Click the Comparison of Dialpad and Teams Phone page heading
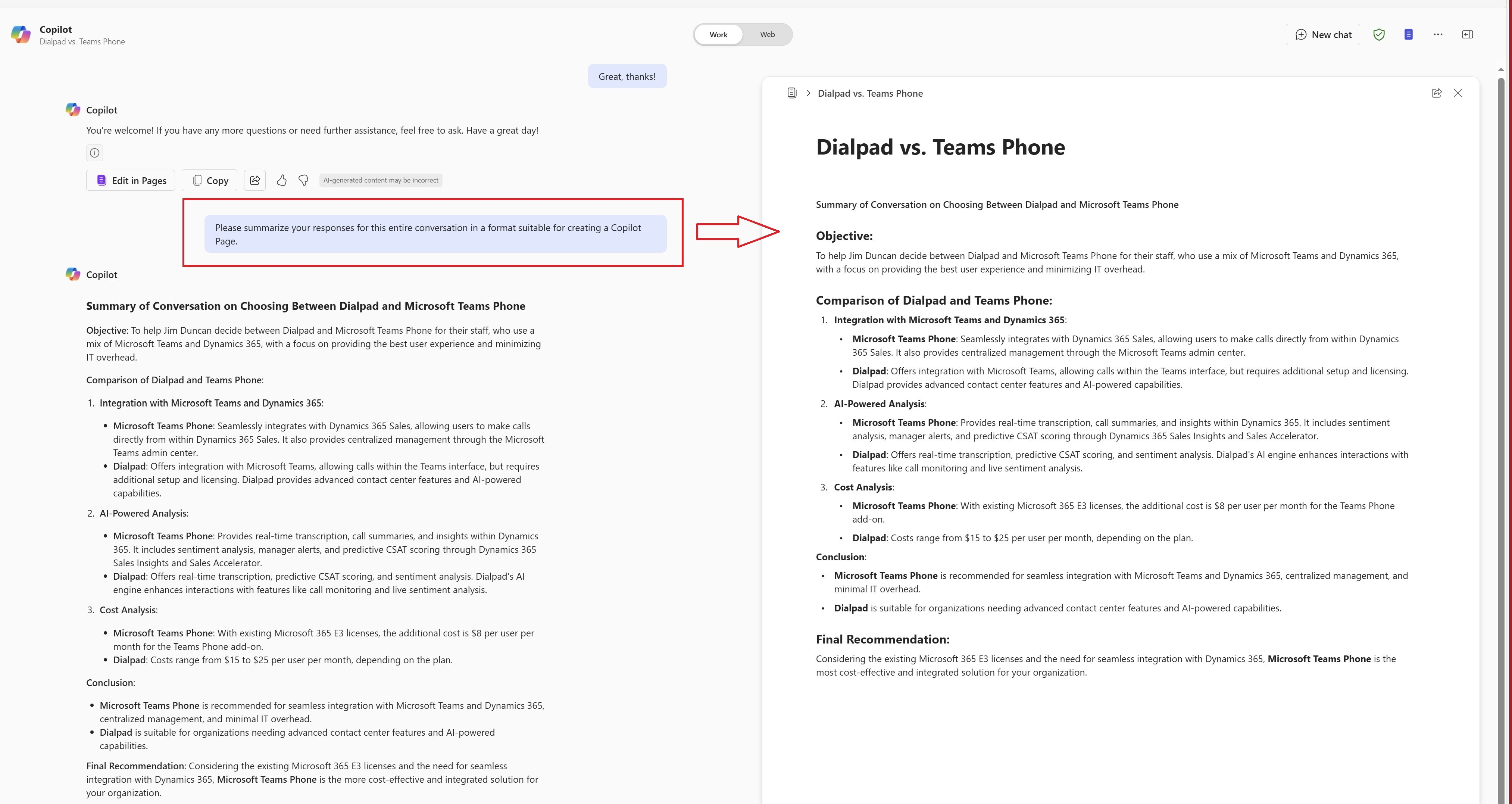 click(934, 301)
